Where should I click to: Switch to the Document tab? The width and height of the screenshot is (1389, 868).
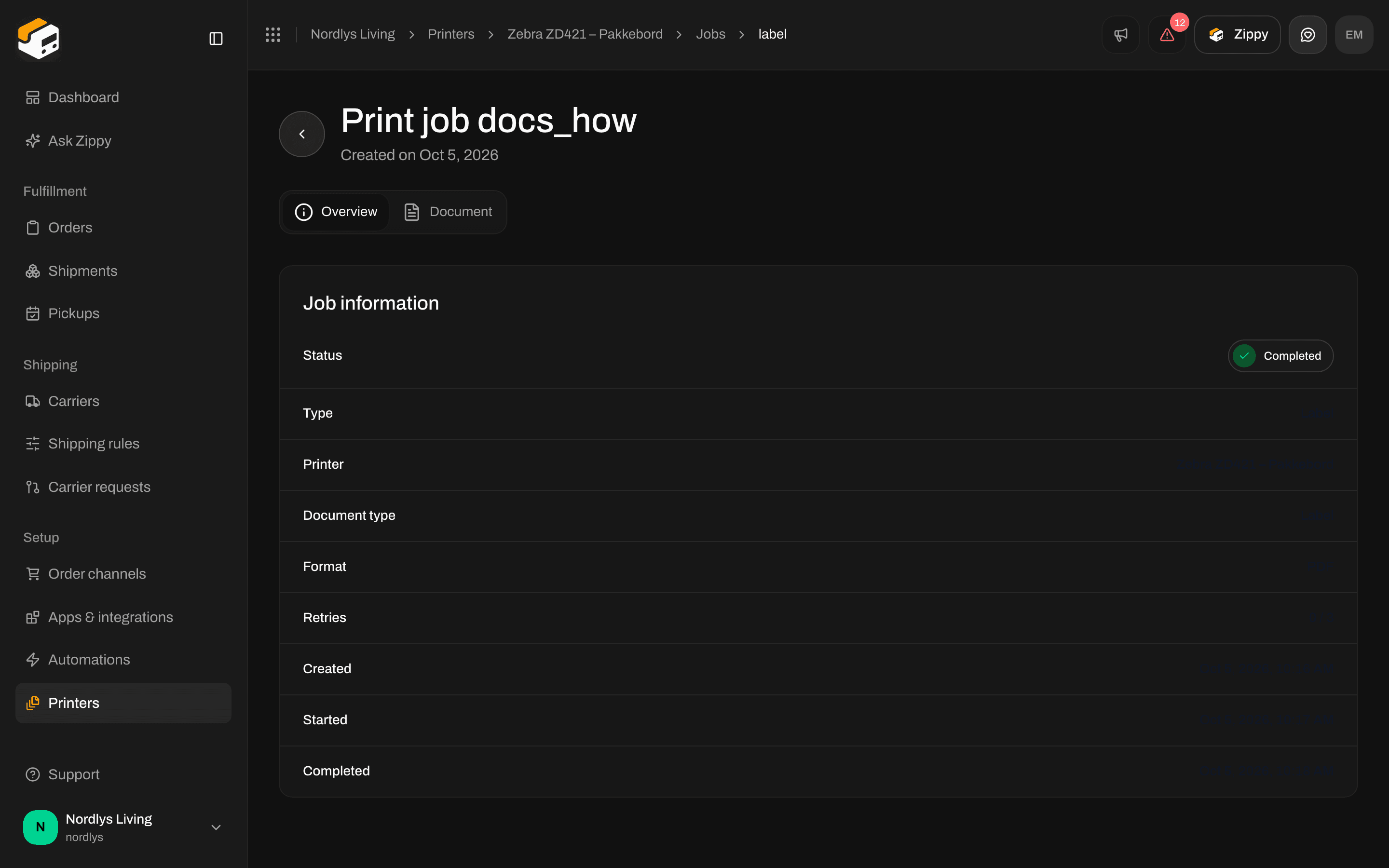[x=448, y=212]
